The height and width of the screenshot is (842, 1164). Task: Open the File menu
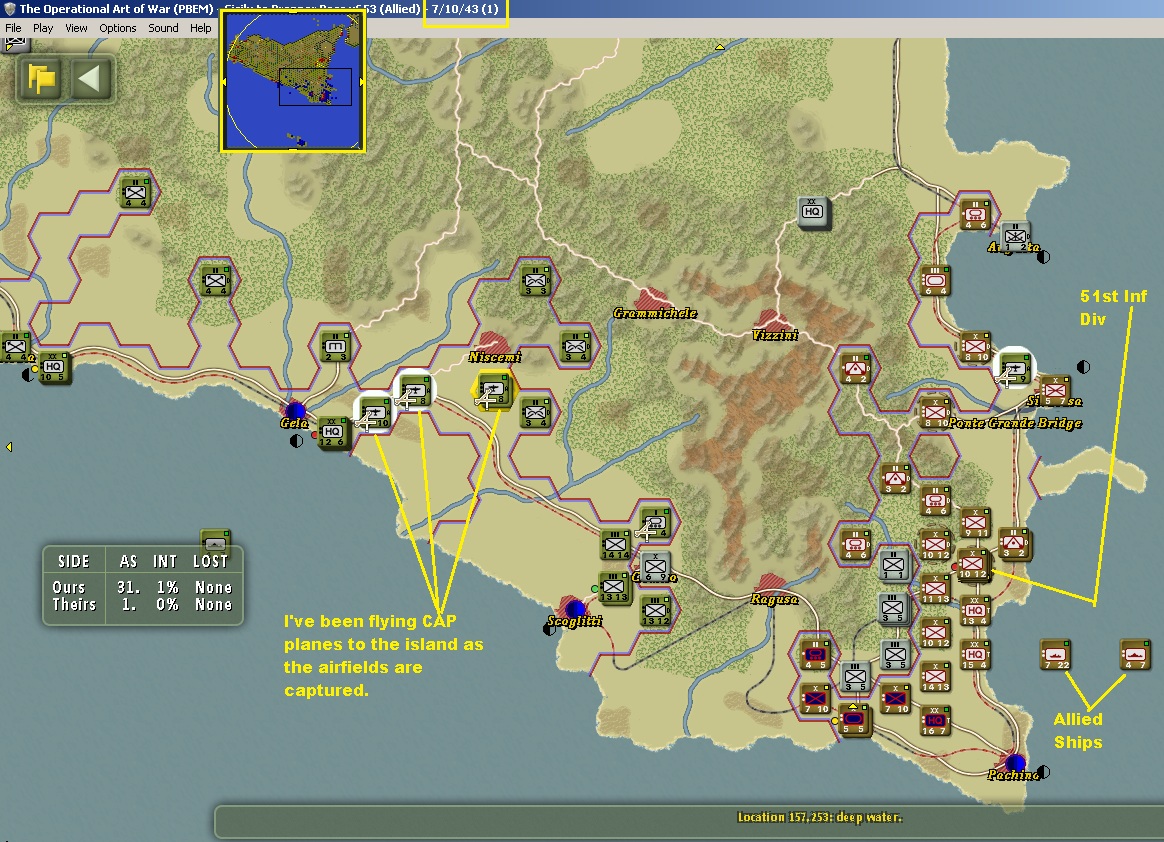pos(13,28)
